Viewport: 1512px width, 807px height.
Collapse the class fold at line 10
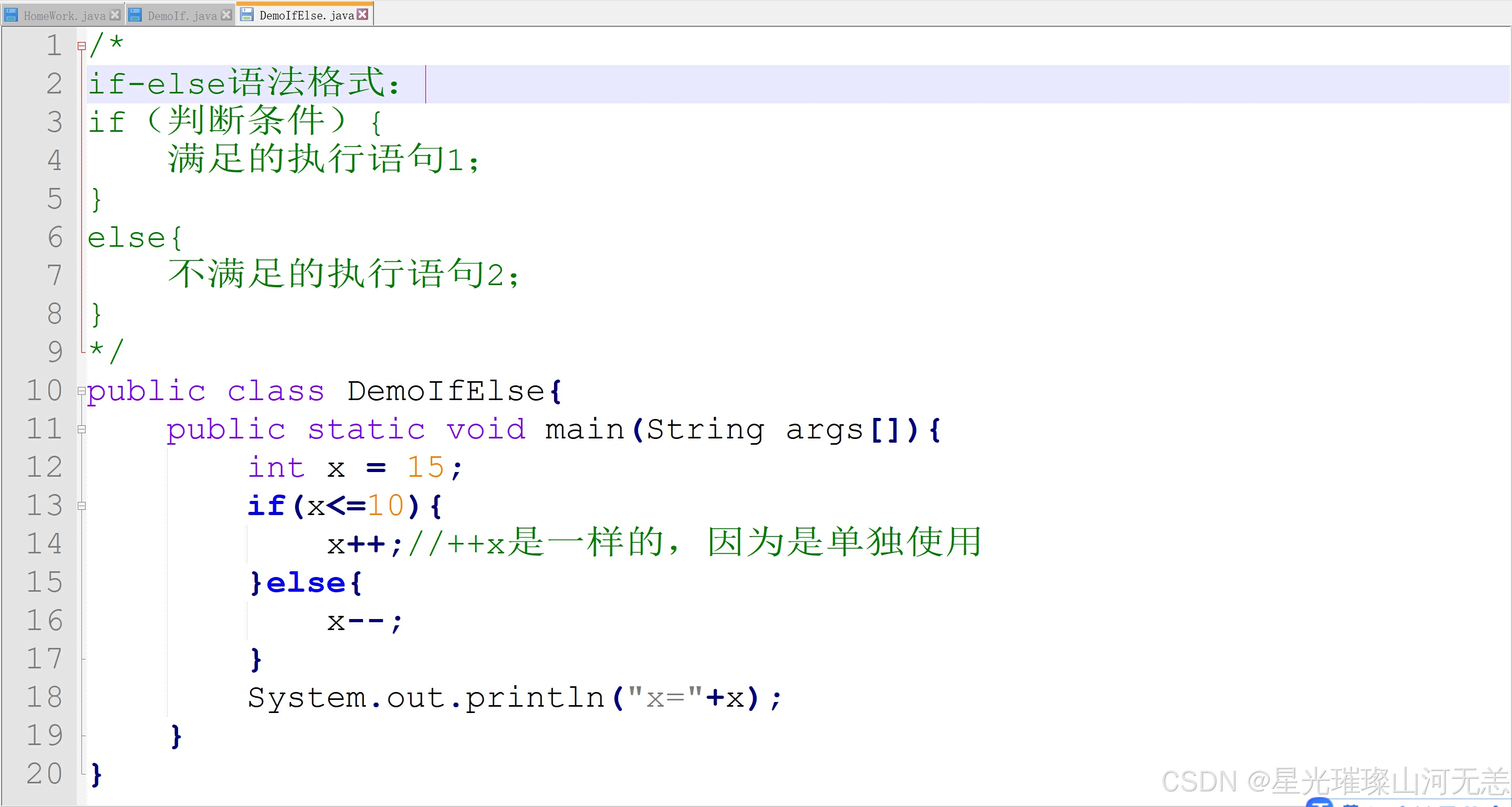coord(81,391)
